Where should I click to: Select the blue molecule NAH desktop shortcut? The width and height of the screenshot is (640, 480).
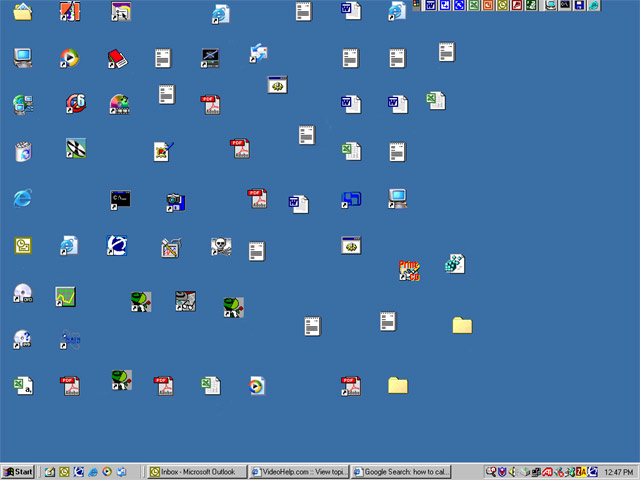click(70, 339)
